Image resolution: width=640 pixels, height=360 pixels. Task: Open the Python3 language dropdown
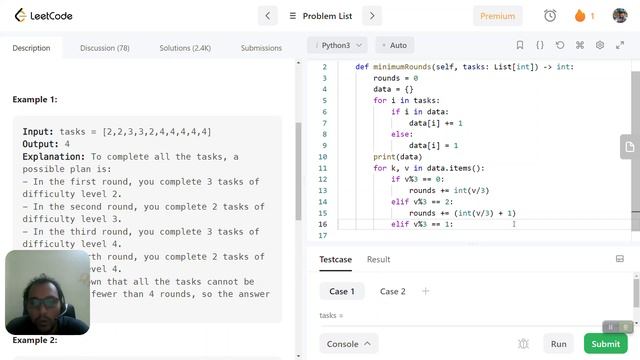(x=338, y=45)
